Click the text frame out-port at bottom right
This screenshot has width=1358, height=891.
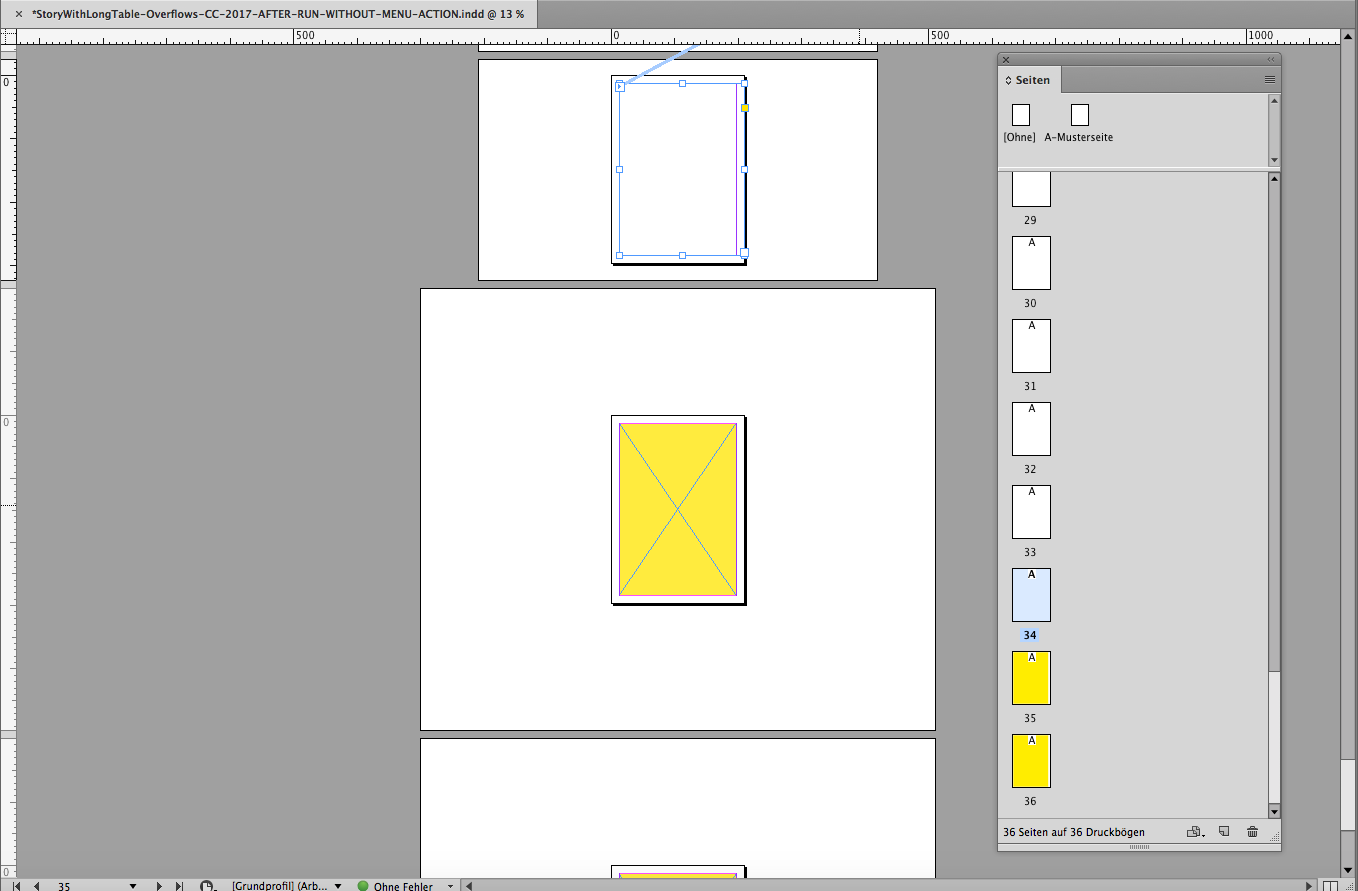click(744, 253)
